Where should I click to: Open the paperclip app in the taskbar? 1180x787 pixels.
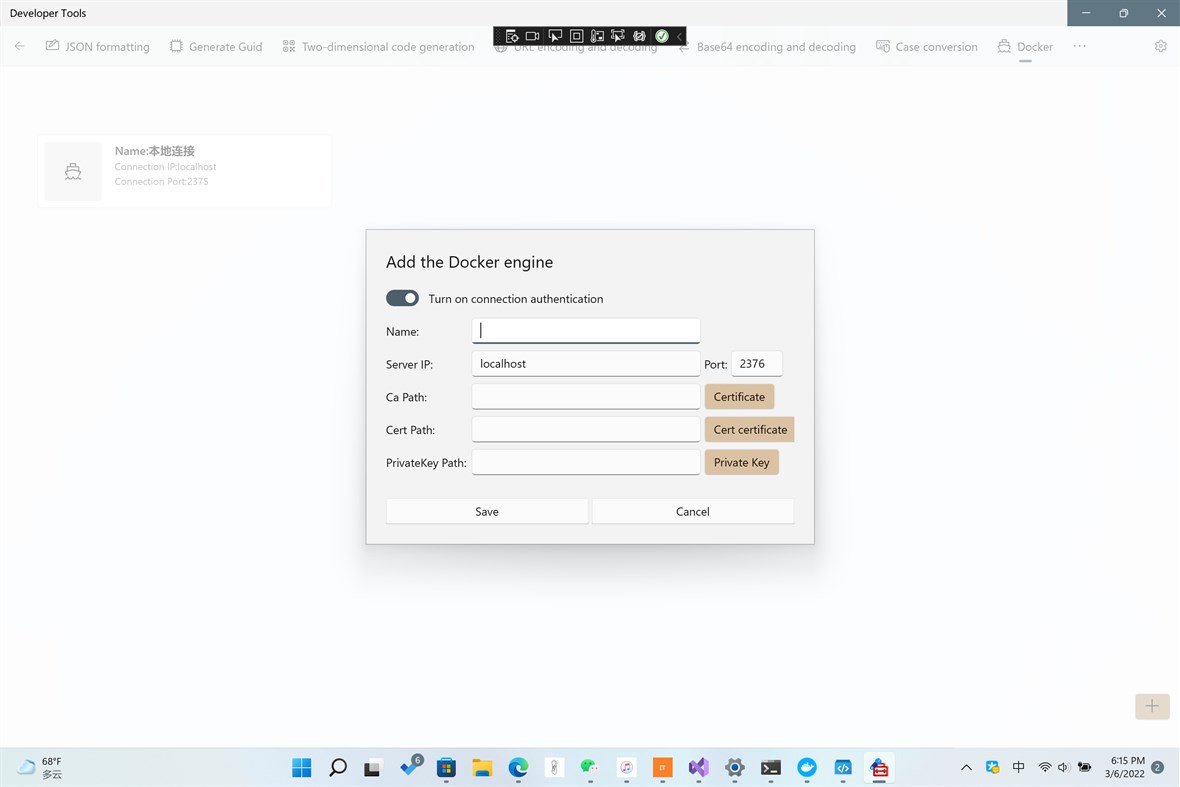pos(554,767)
